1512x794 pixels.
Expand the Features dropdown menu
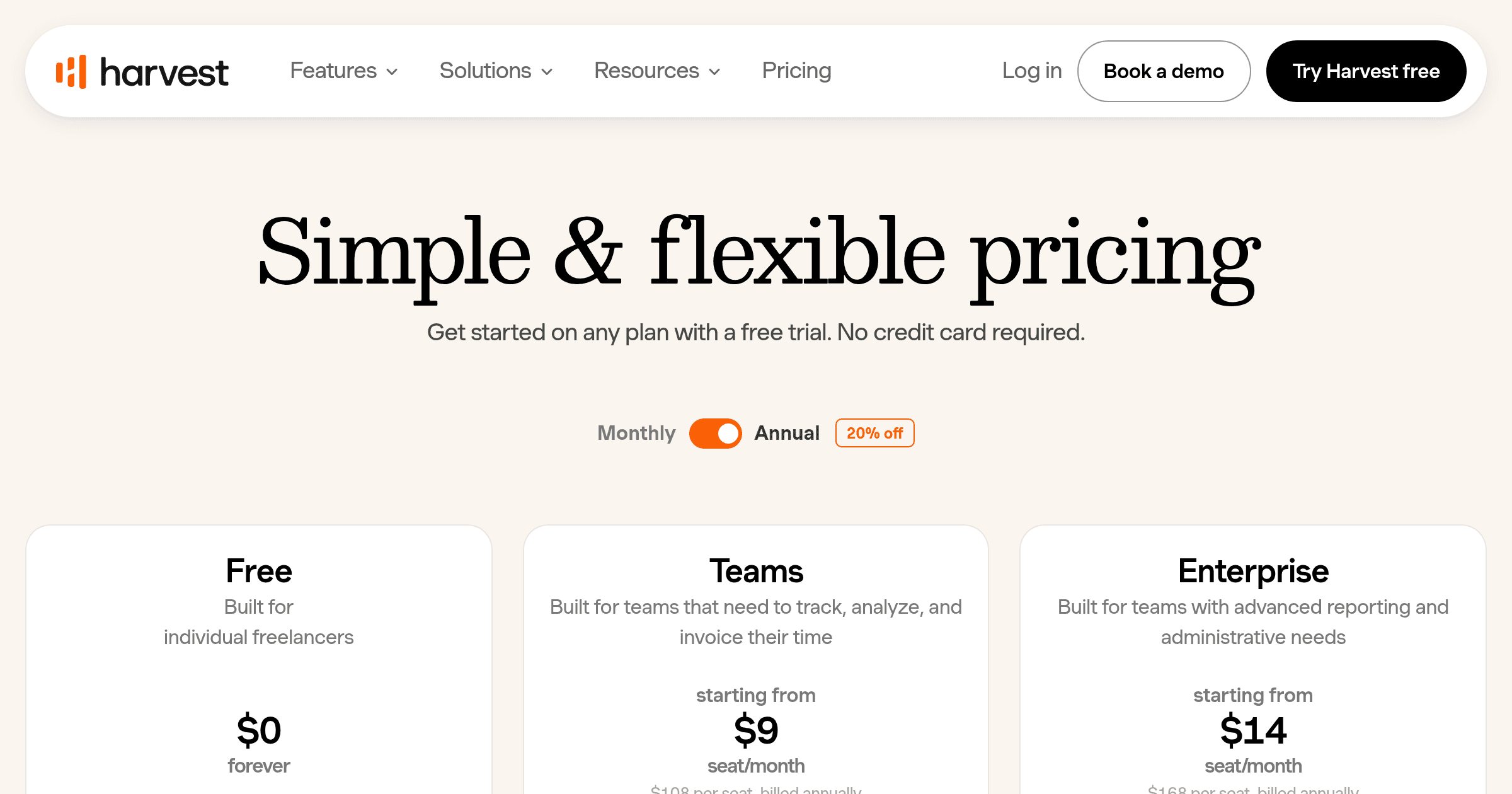coord(344,71)
